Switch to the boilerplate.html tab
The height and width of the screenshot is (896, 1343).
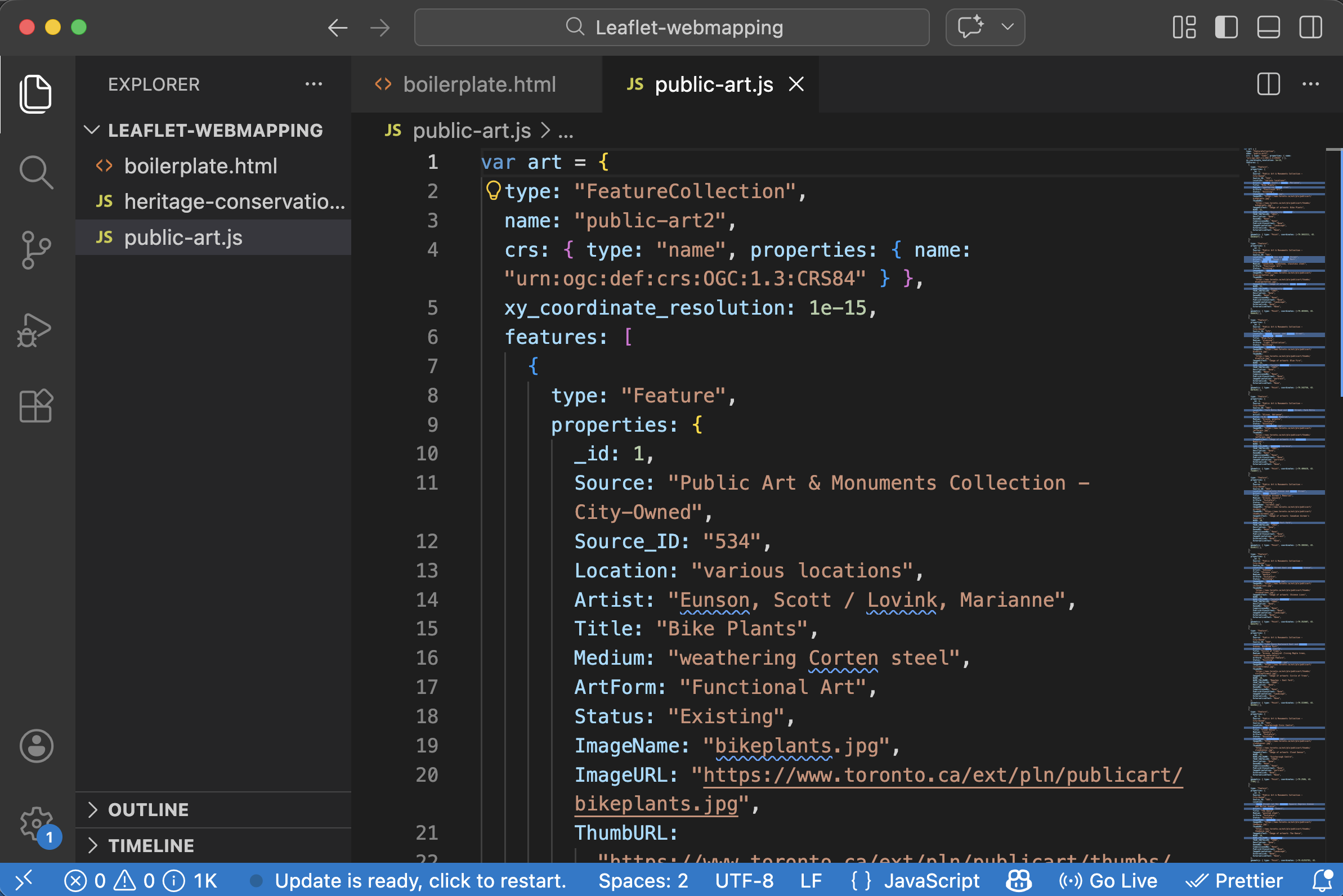click(x=478, y=84)
